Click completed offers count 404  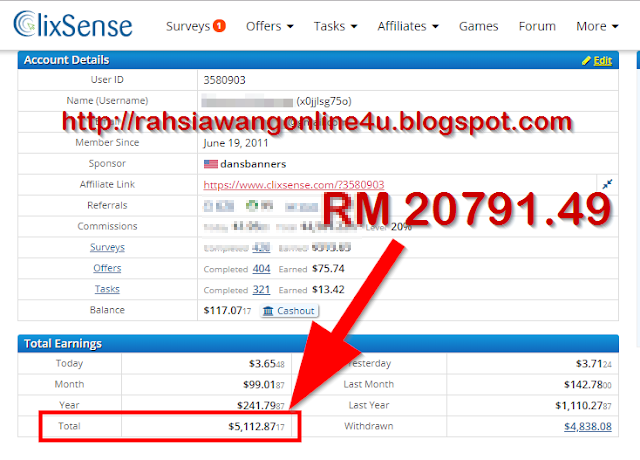[261, 269]
